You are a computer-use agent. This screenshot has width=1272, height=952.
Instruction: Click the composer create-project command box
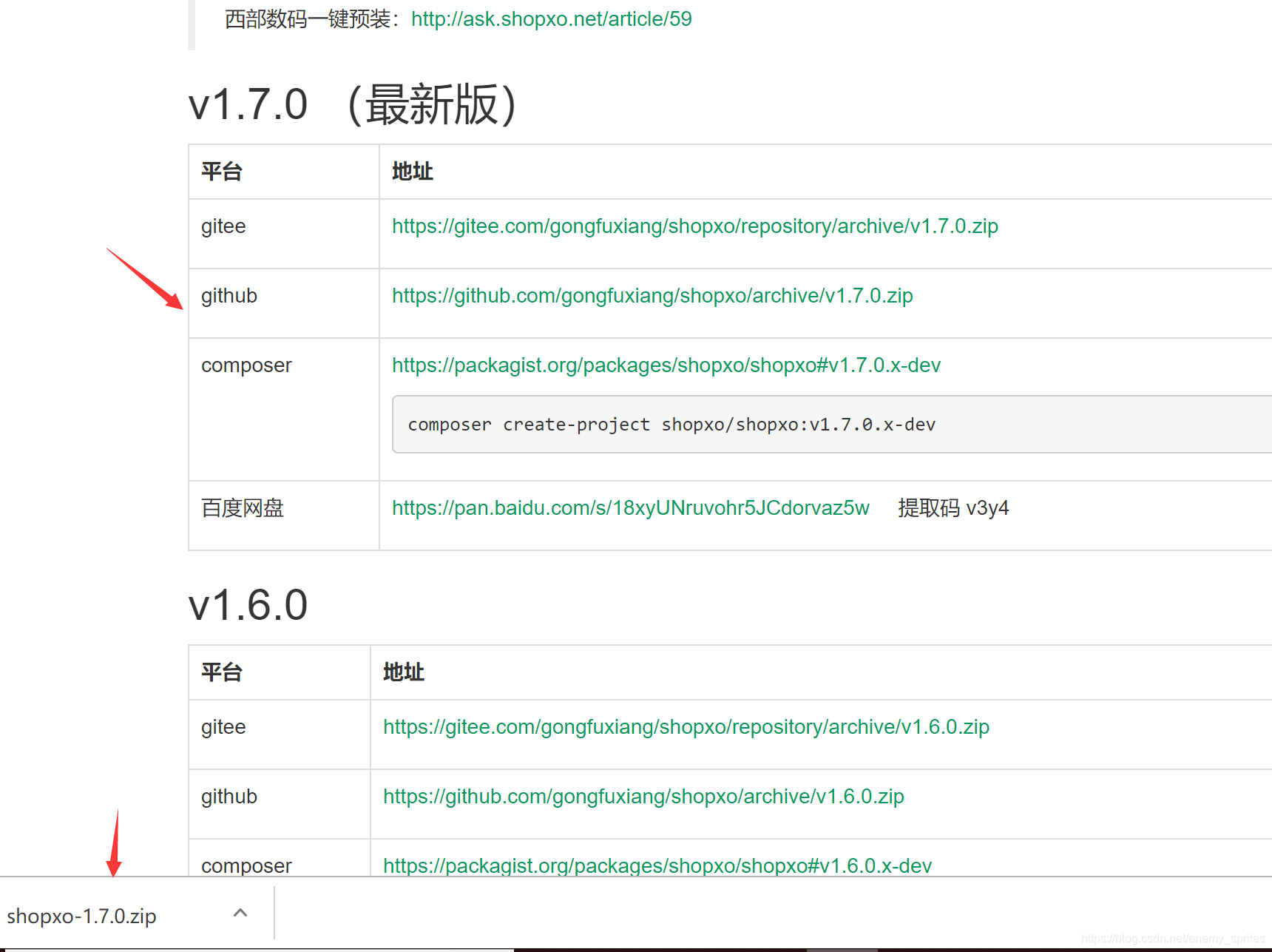(x=832, y=425)
